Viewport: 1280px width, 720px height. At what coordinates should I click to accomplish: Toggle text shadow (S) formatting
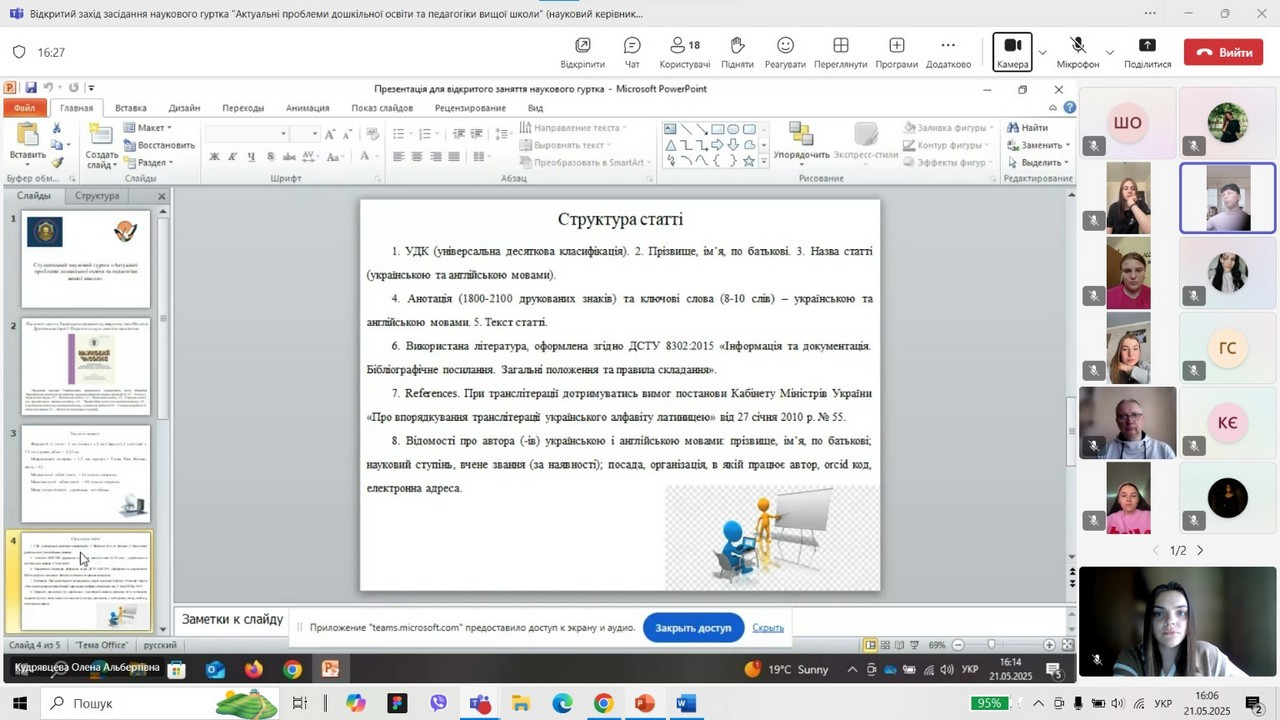pyautogui.click(x=270, y=156)
